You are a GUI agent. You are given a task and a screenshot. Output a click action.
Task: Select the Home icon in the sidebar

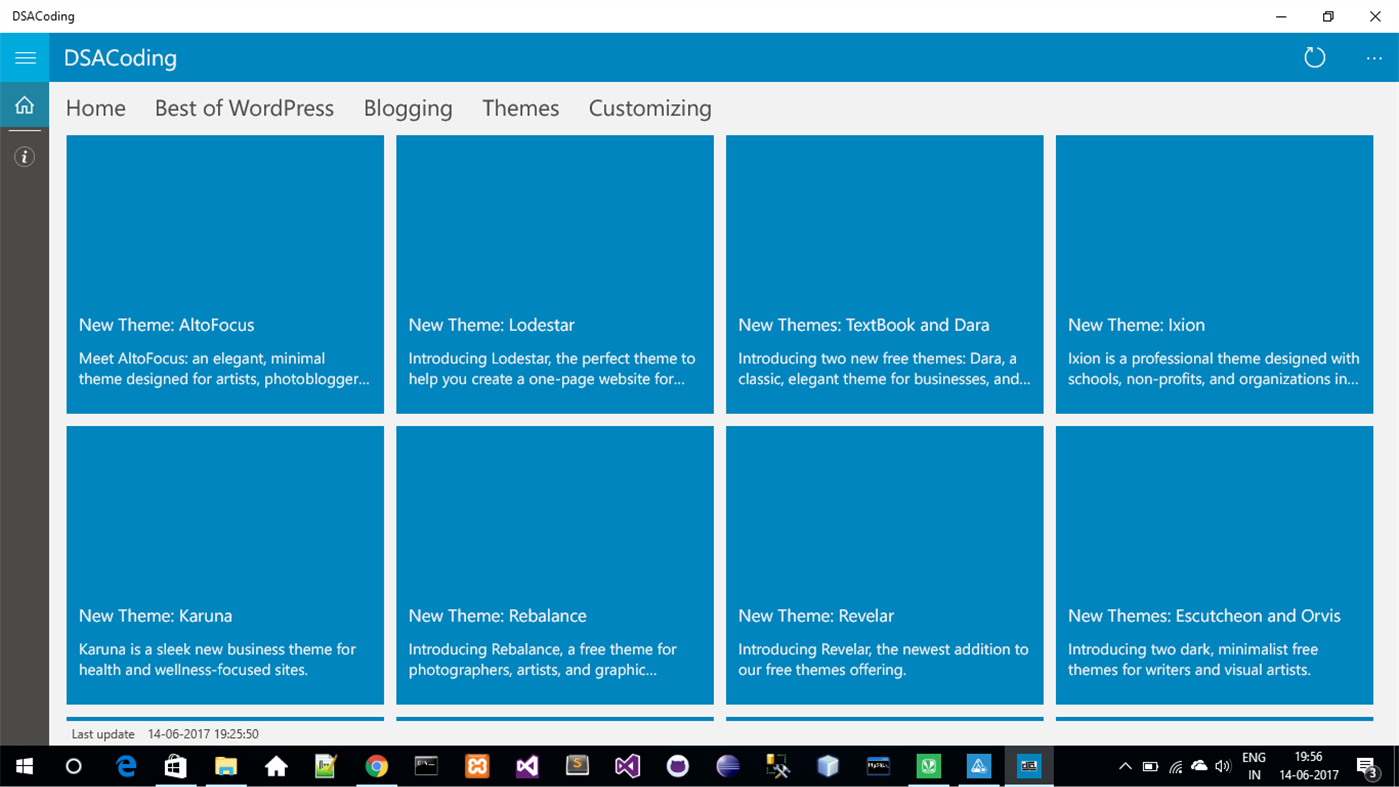point(23,104)
